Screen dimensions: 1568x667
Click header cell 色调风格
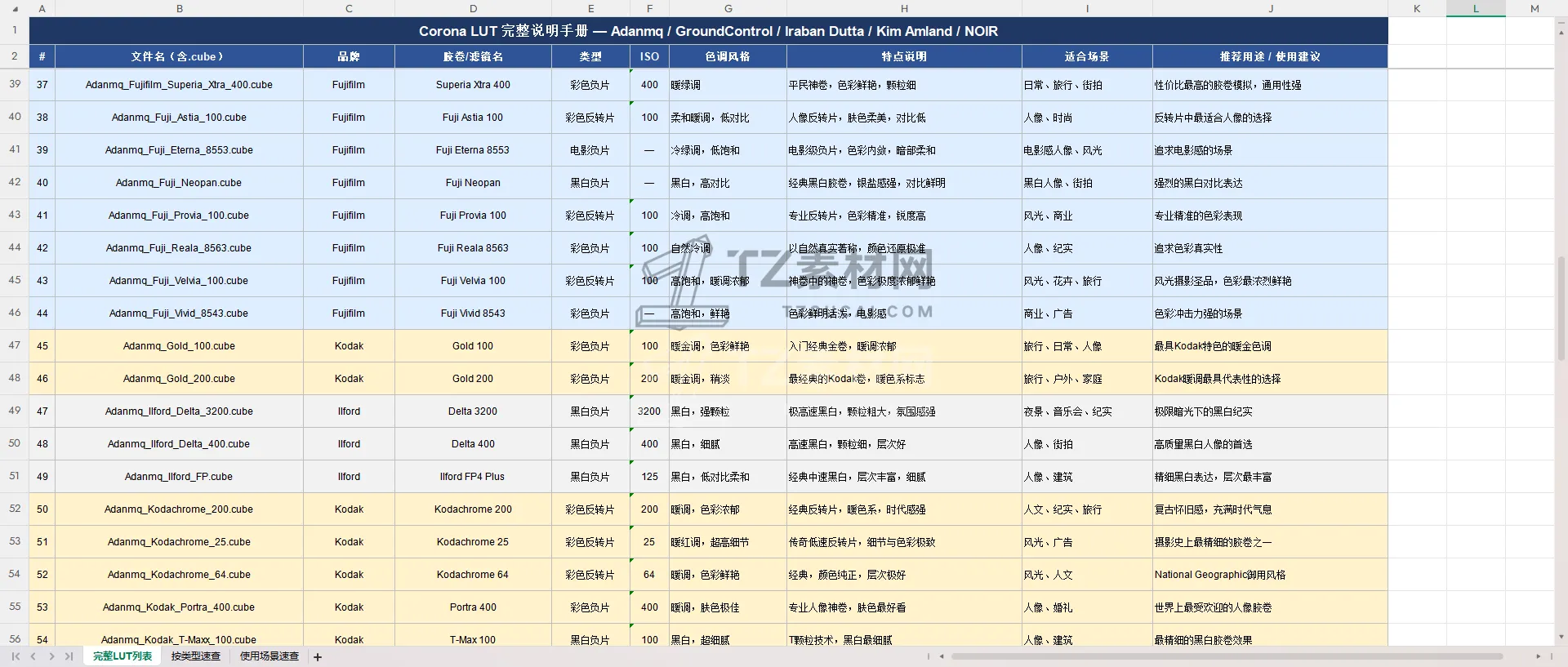[x=728, y=56]
